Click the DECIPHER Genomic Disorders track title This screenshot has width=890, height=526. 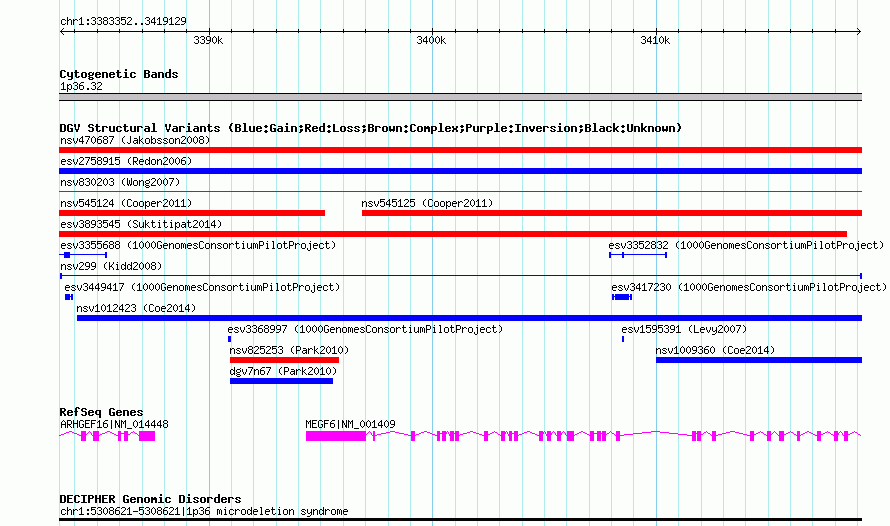click(150, 499)
